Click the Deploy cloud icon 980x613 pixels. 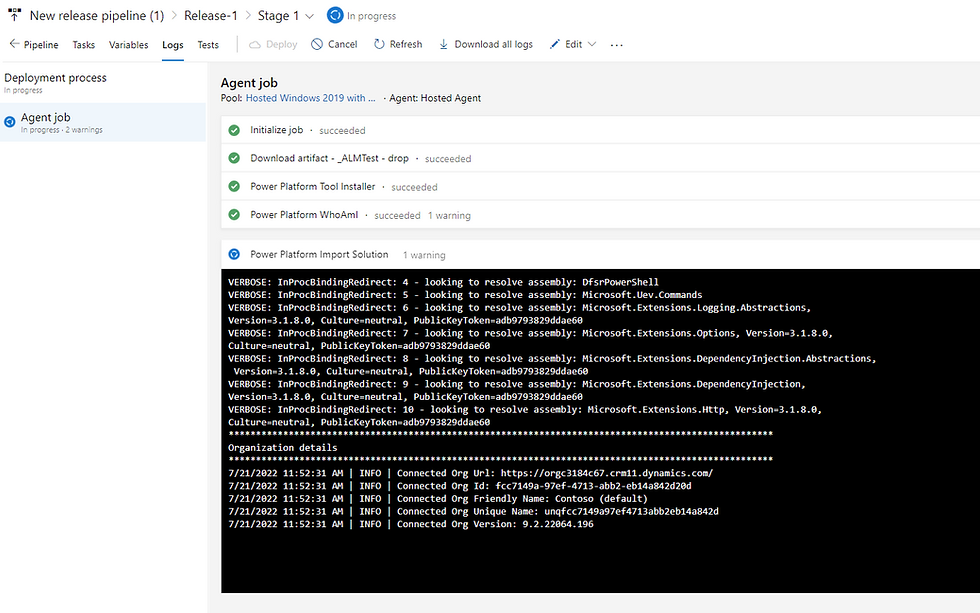pyautogui.click(x=255, y=44)
